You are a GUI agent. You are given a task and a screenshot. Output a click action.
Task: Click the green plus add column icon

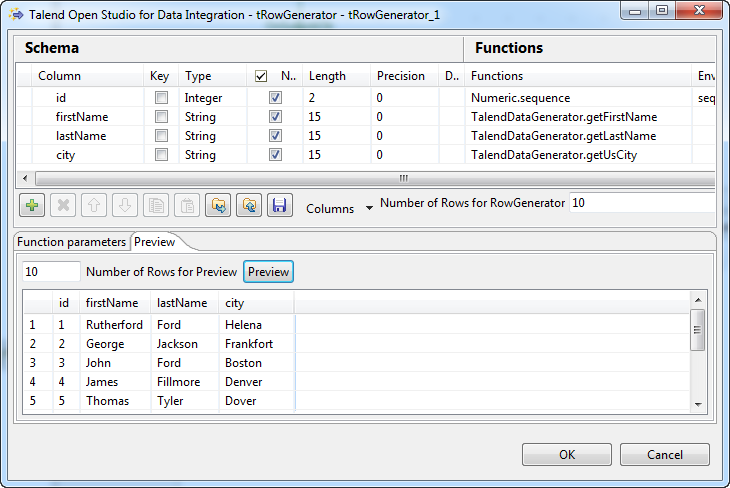coord(31,205)
